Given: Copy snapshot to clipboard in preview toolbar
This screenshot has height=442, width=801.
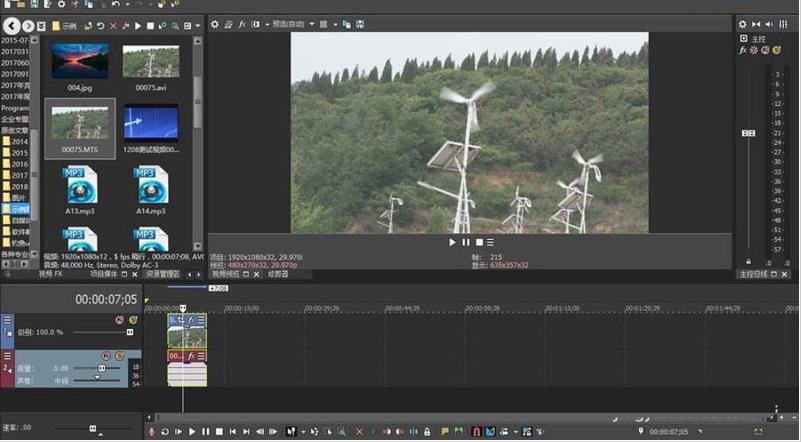Looking at the screenshot, I should point(347,24).
